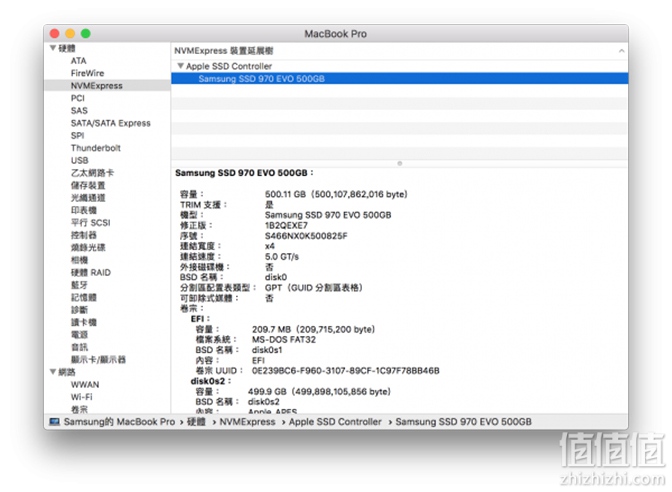Click the GPT partition map type value
The height and width of the screenshot is (492, 672).
pos(314,288)
